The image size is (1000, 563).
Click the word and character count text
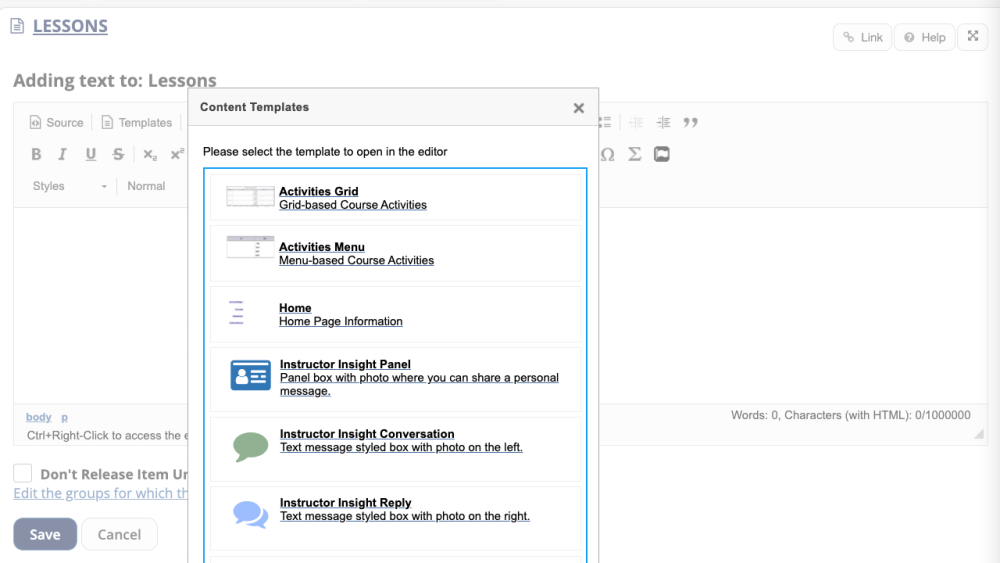pyautogui.click(x=851, y=415)
